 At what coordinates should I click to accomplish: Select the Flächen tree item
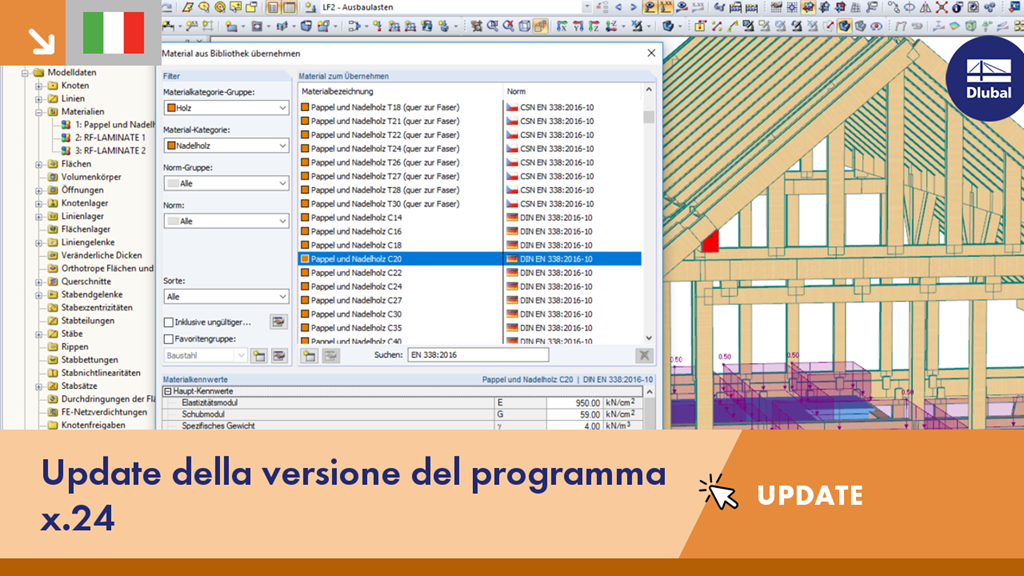click(x=76, y=164)
